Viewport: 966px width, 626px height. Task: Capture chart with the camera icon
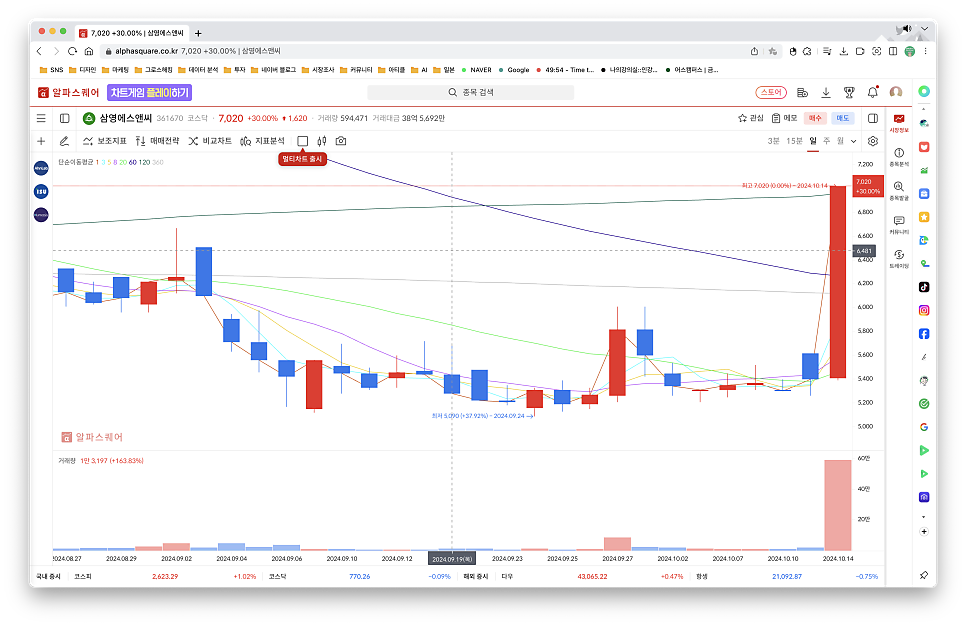tap(341, 141)
